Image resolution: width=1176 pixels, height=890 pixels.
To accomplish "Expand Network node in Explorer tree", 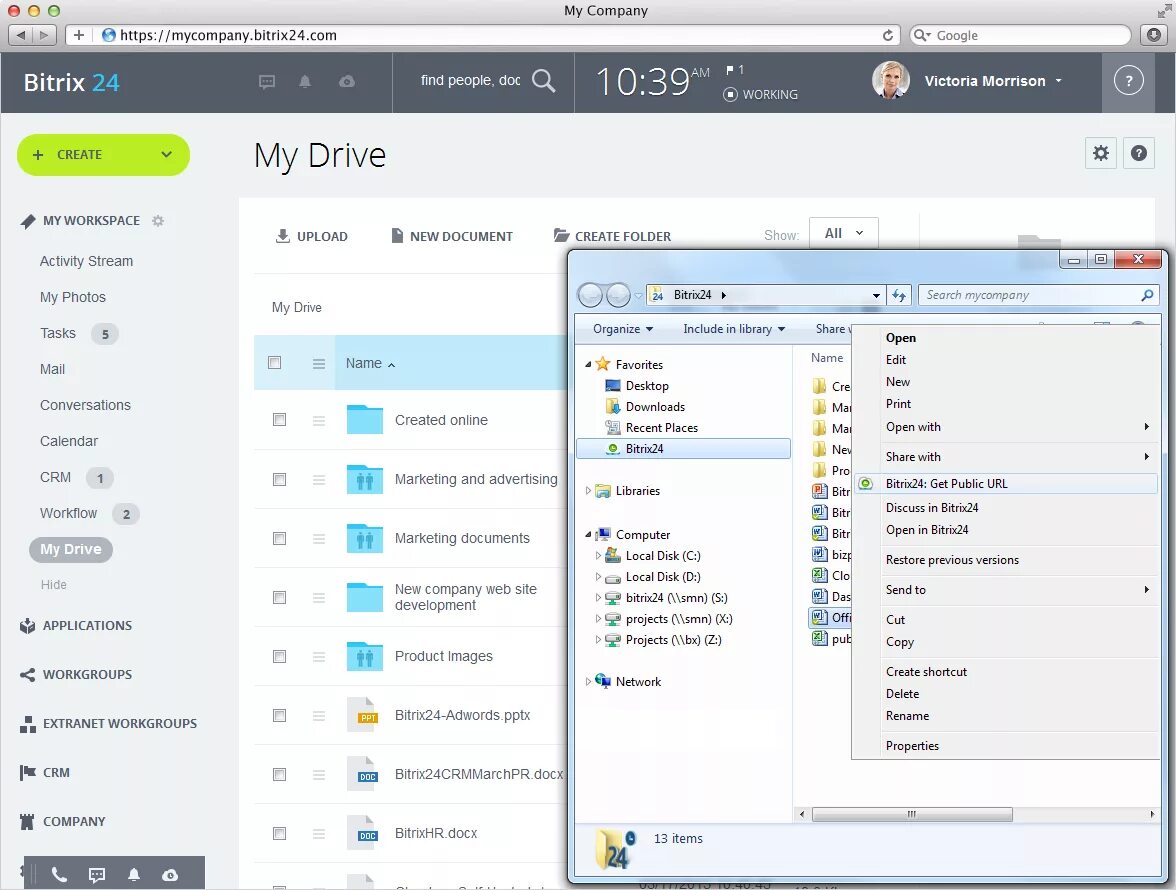I will click(588, 682).
